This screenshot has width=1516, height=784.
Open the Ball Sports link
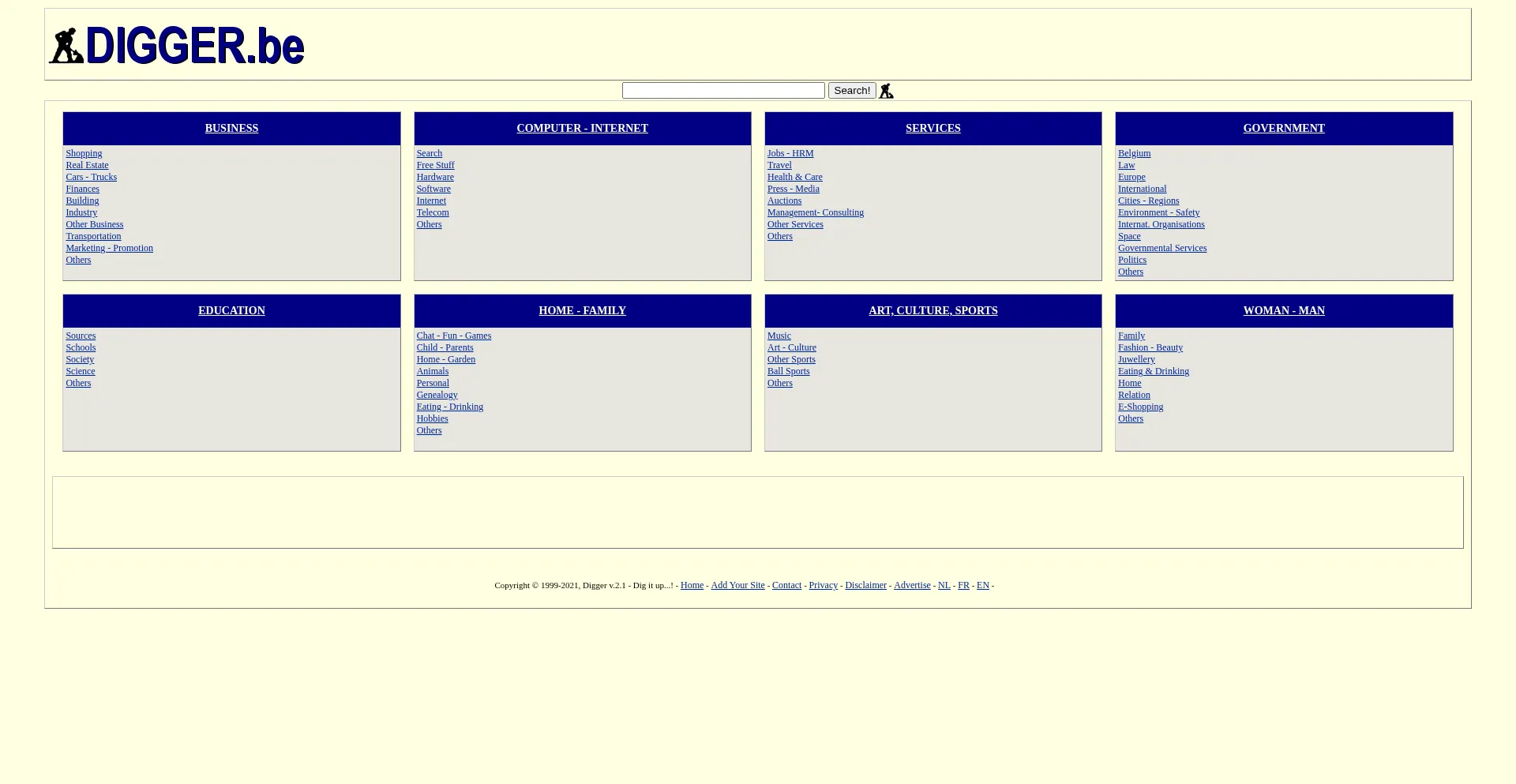tap(788, 371)
